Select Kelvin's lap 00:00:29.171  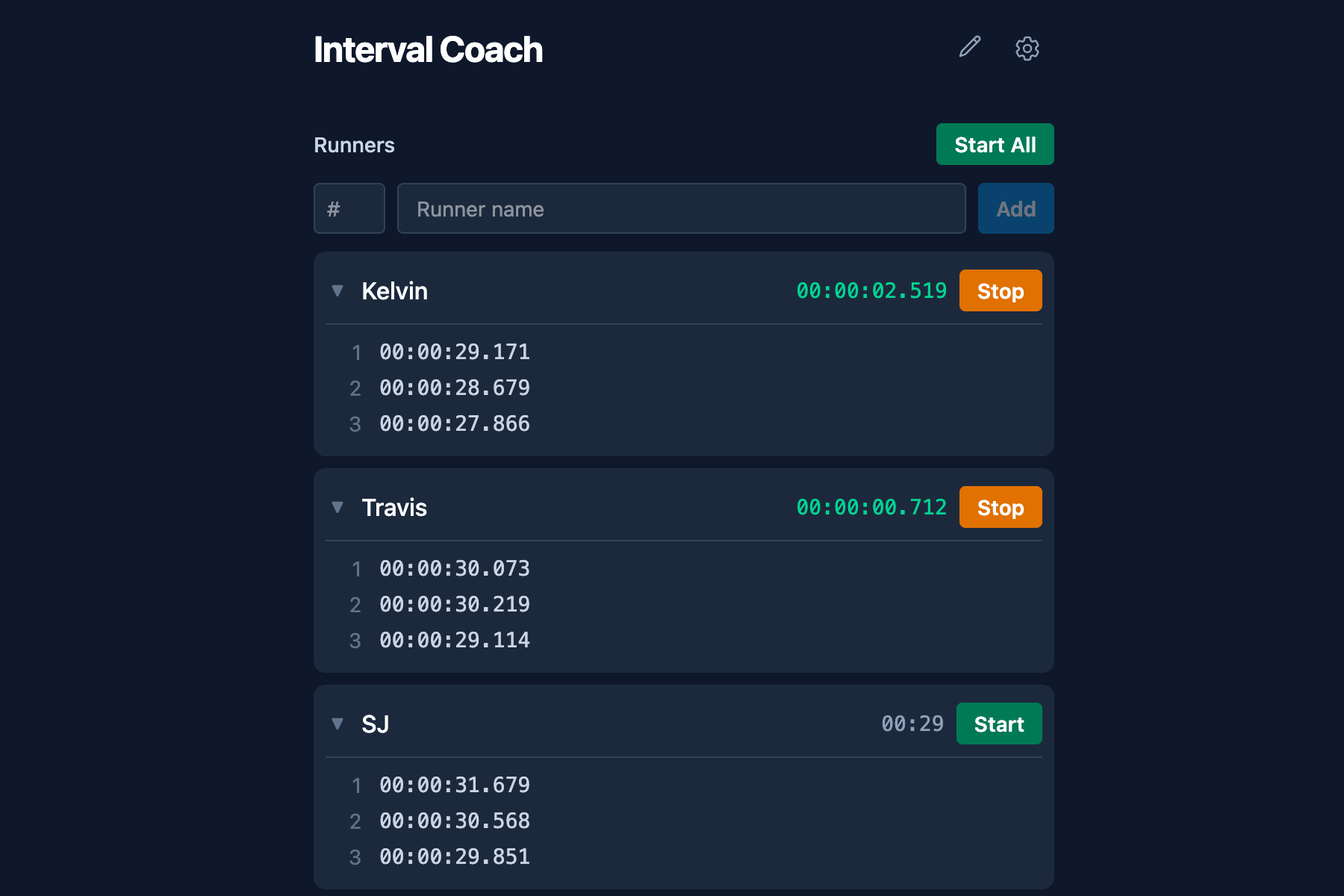click(x=455, y=352)
